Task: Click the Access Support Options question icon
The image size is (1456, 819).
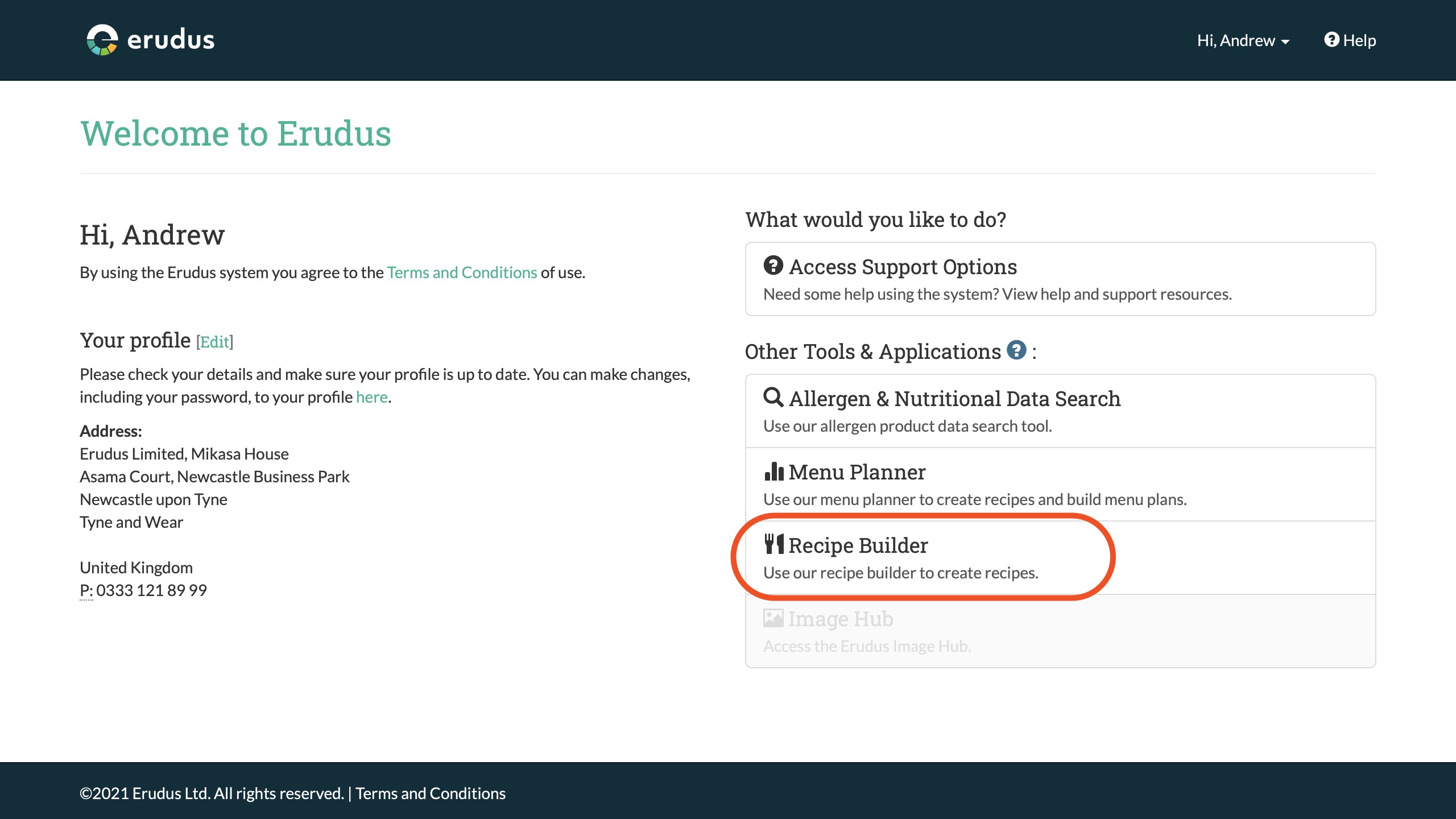Action: click(773, 266)
